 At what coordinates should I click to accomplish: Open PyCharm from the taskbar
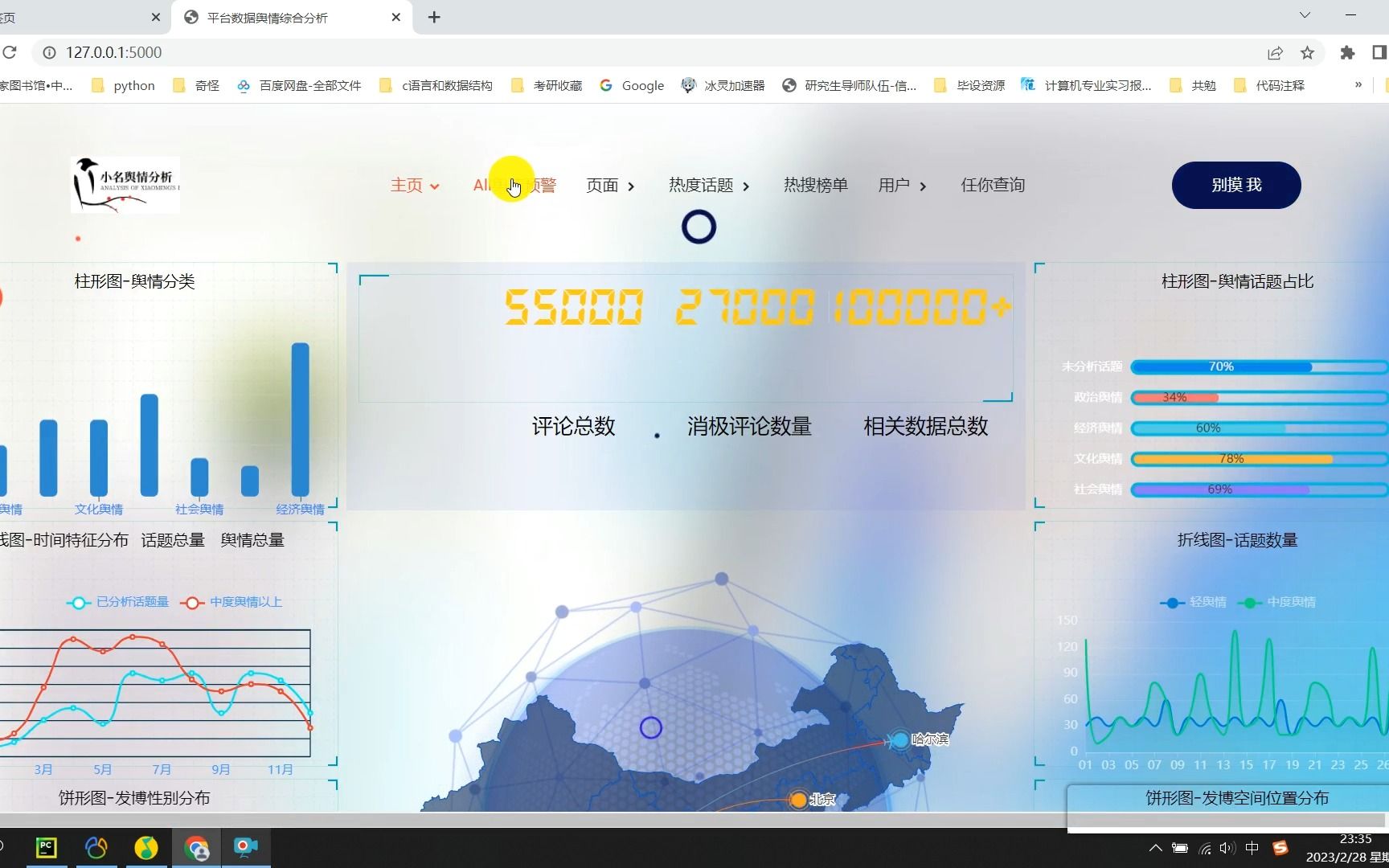pos(47,848)
